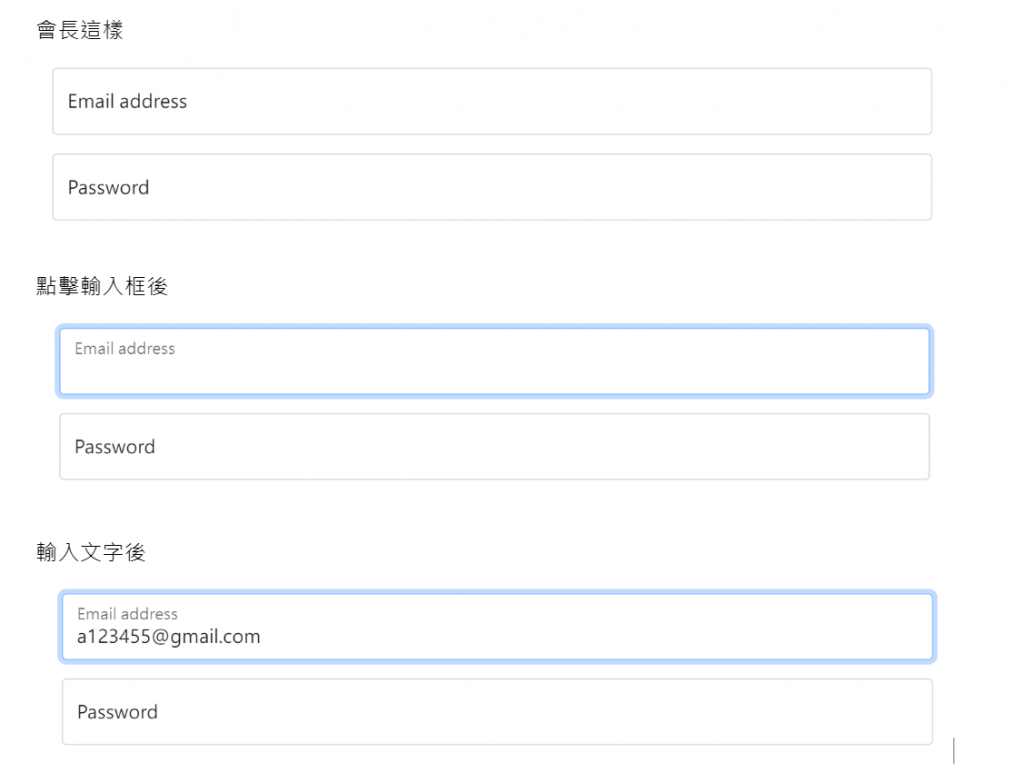
Task: Click Password field under 會長這樣
Action: pos(492,187)
